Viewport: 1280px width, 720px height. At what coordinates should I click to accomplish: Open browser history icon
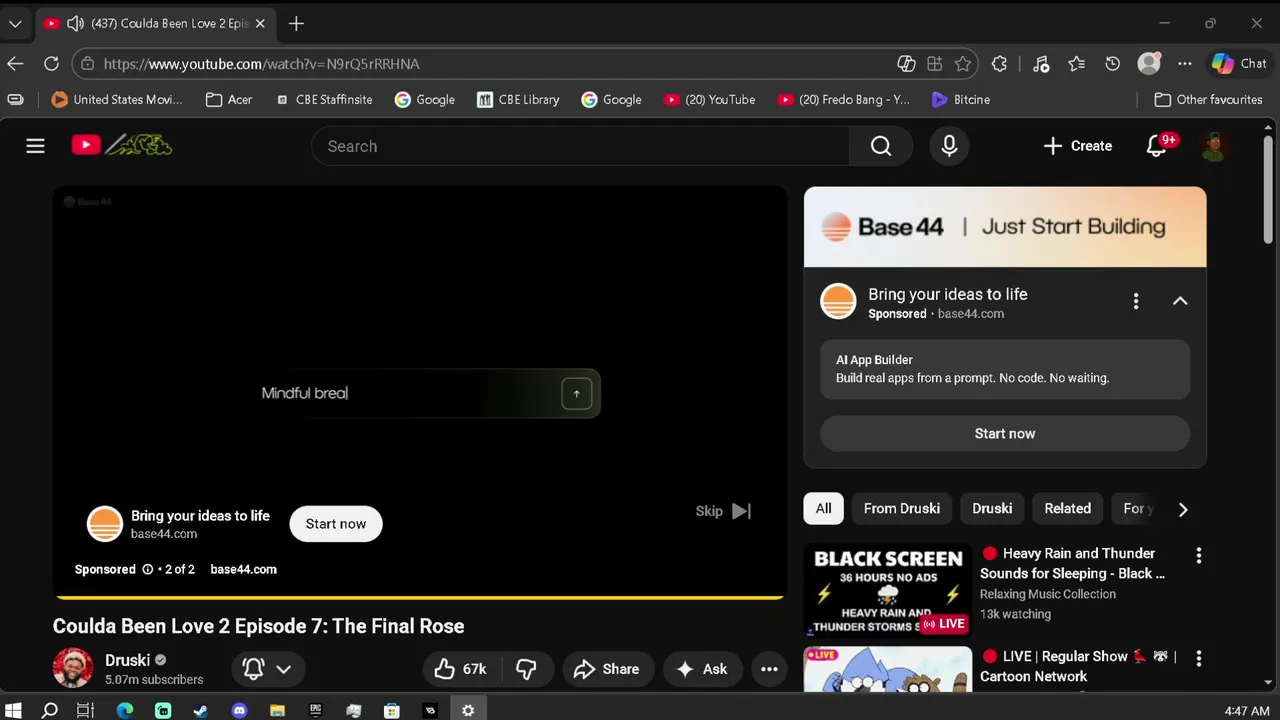[x=1112, y=63]
